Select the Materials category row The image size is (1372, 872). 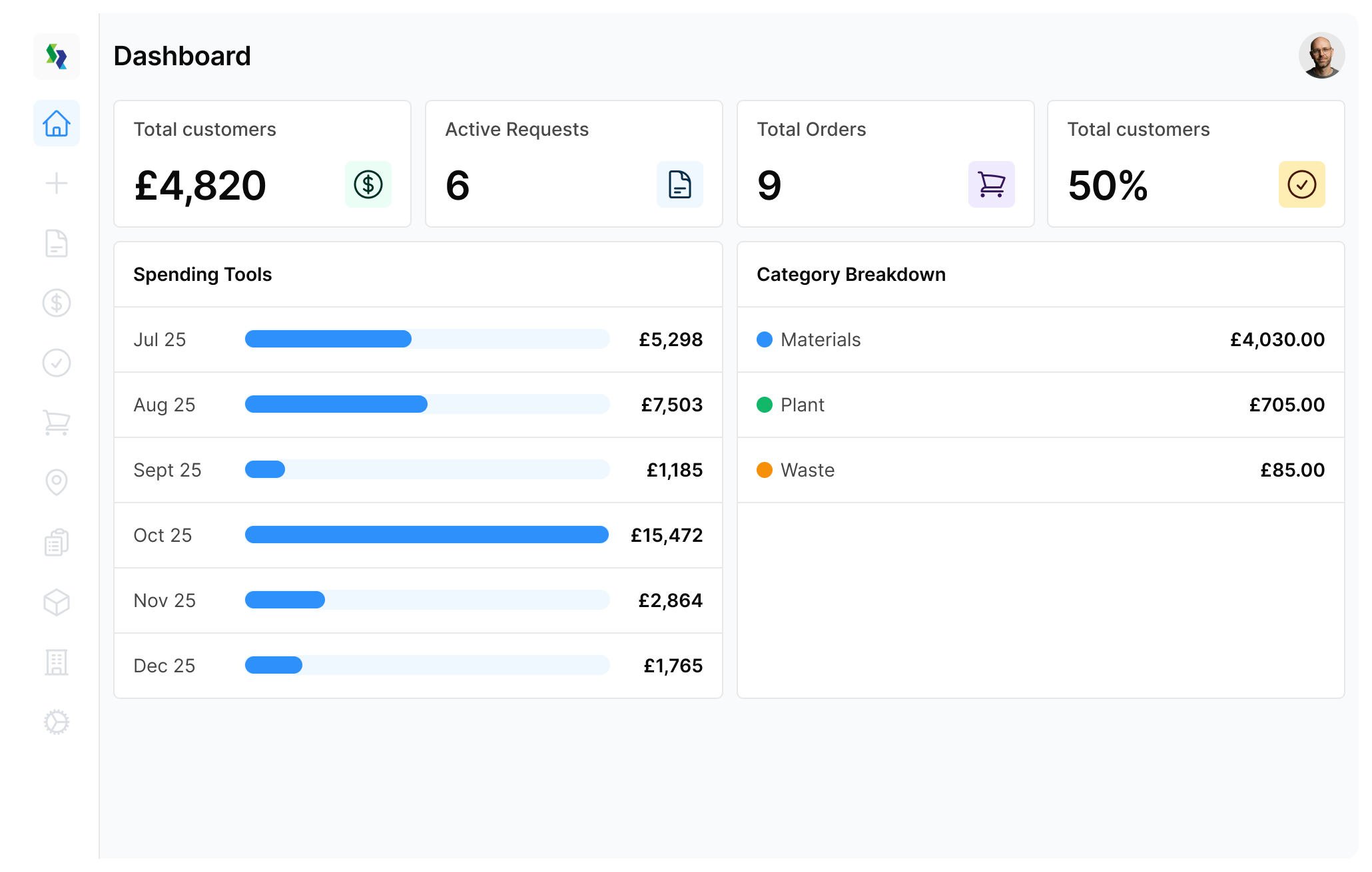[x=1040, y=339]
